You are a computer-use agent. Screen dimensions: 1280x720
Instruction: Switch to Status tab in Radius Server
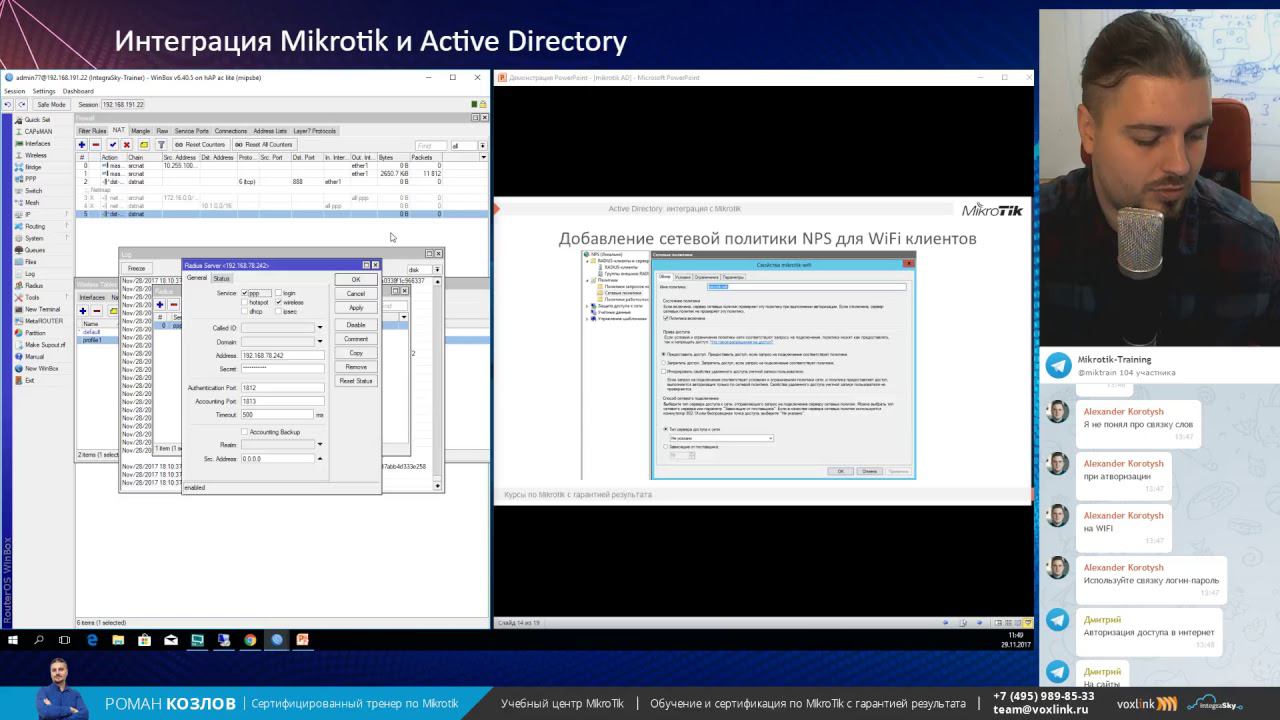(221, 278)
